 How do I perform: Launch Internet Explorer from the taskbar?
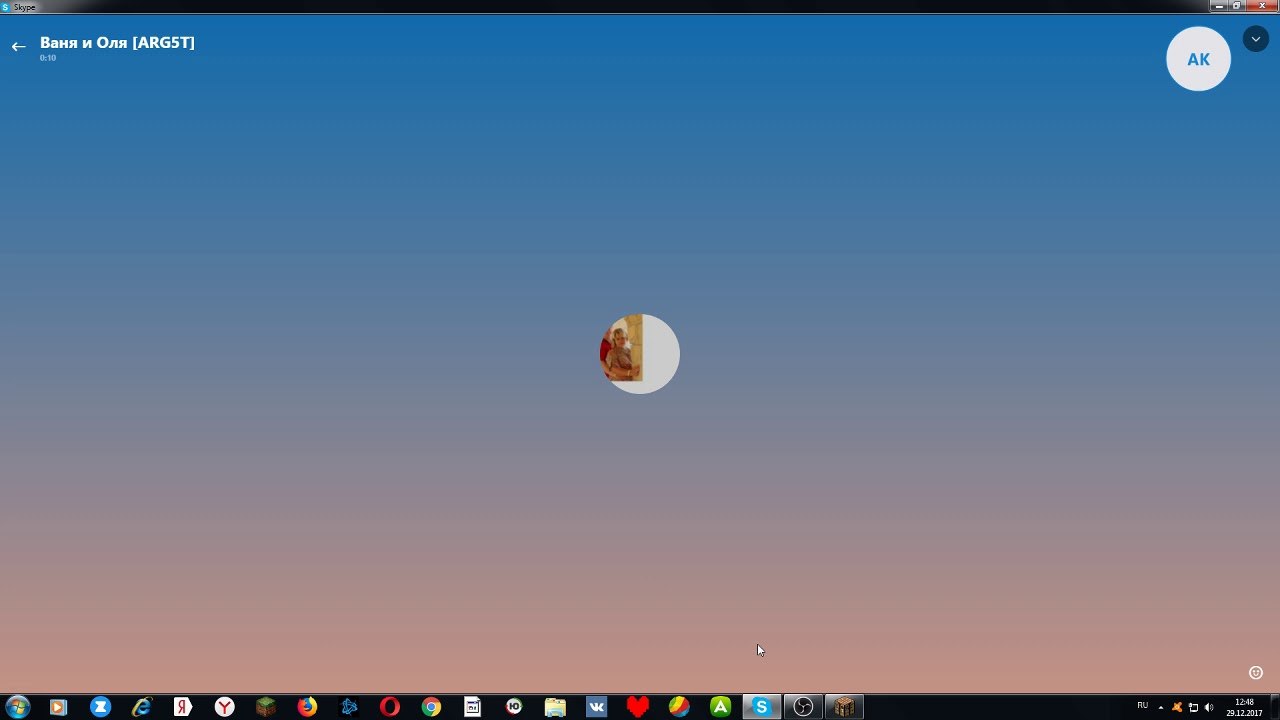coord(142,707)
